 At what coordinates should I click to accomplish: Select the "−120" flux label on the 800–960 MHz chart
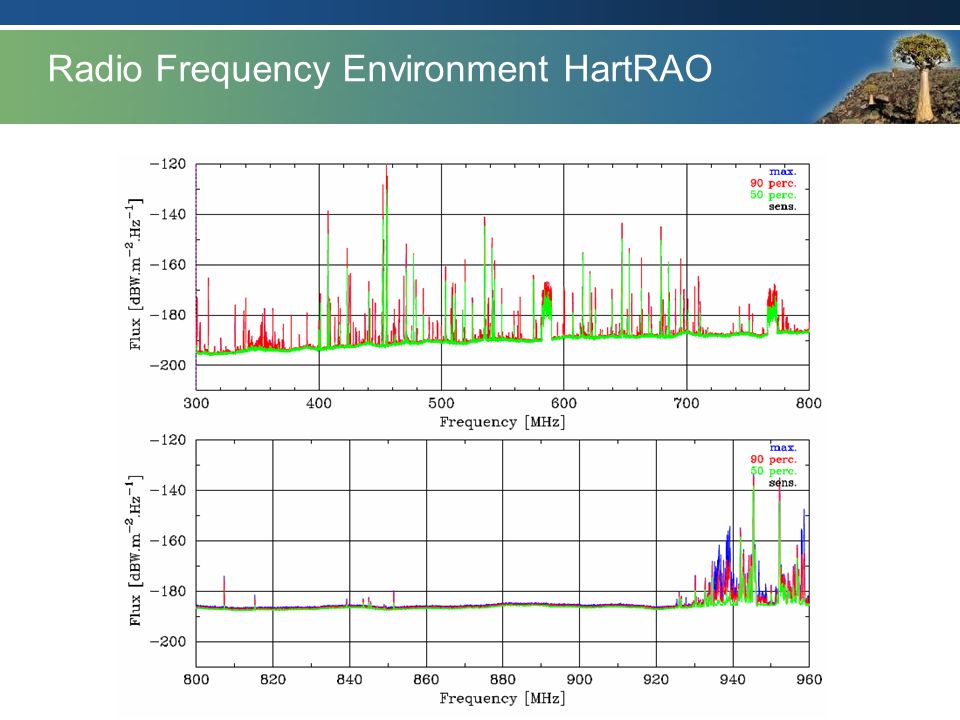click(x=168, y=440)
